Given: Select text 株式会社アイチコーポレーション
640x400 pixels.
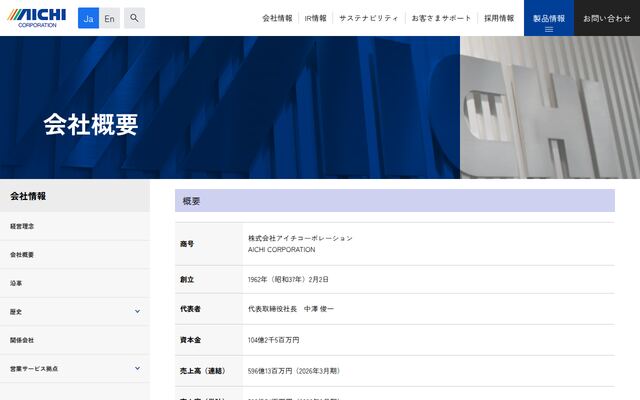Looking at the screenshot, I should [300, 238].
